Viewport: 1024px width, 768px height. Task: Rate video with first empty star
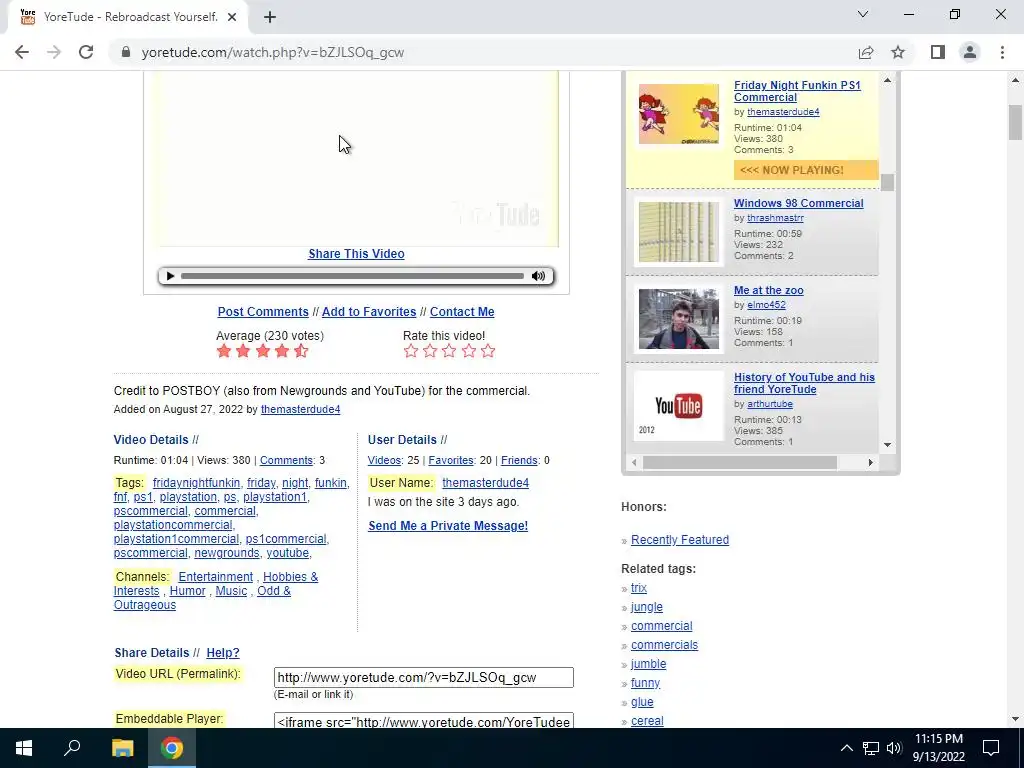coord(411,351)
